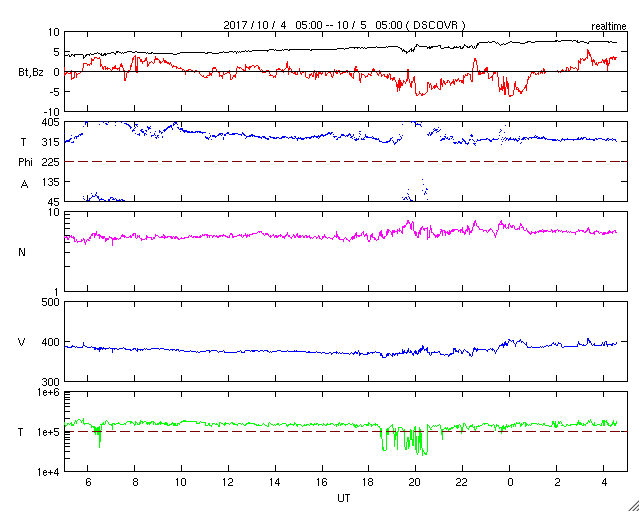Click the "T" label beside 1e+5
The image size is (640, 512).
pyautogui.click(x=21, y=432)
